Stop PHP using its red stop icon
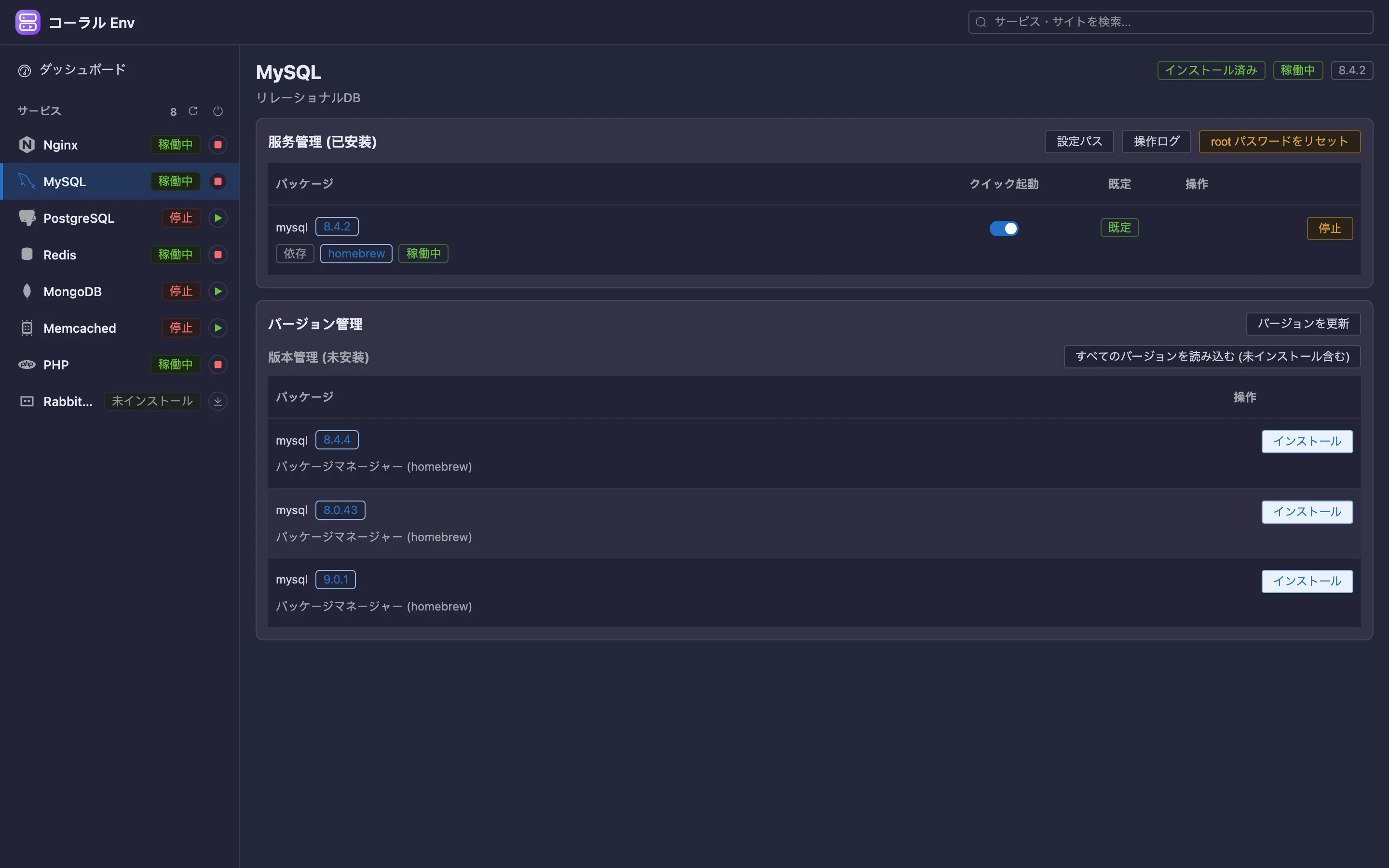This screenshot has width=1389, height=868. (x=218, y=365)
